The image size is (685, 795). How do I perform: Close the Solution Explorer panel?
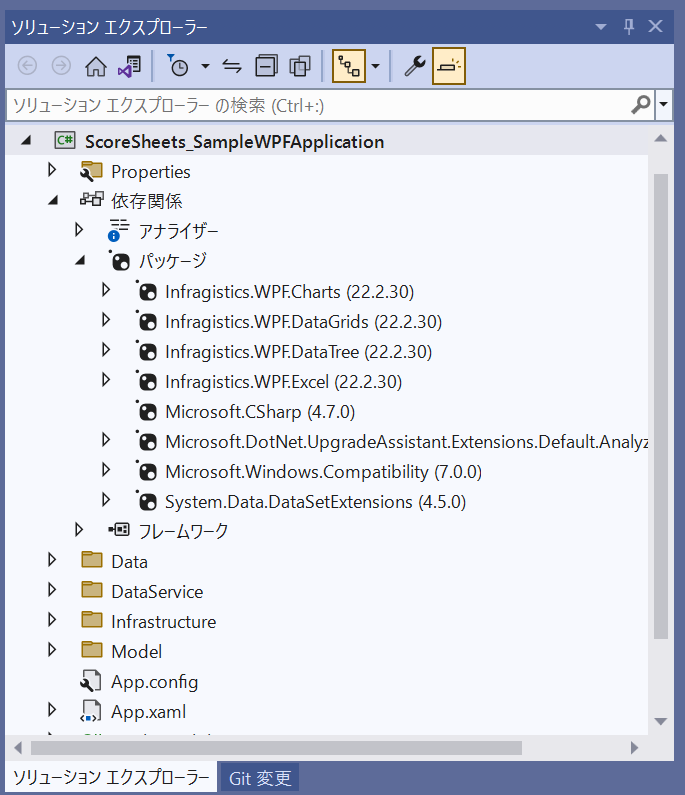click(x=656, y=26)
